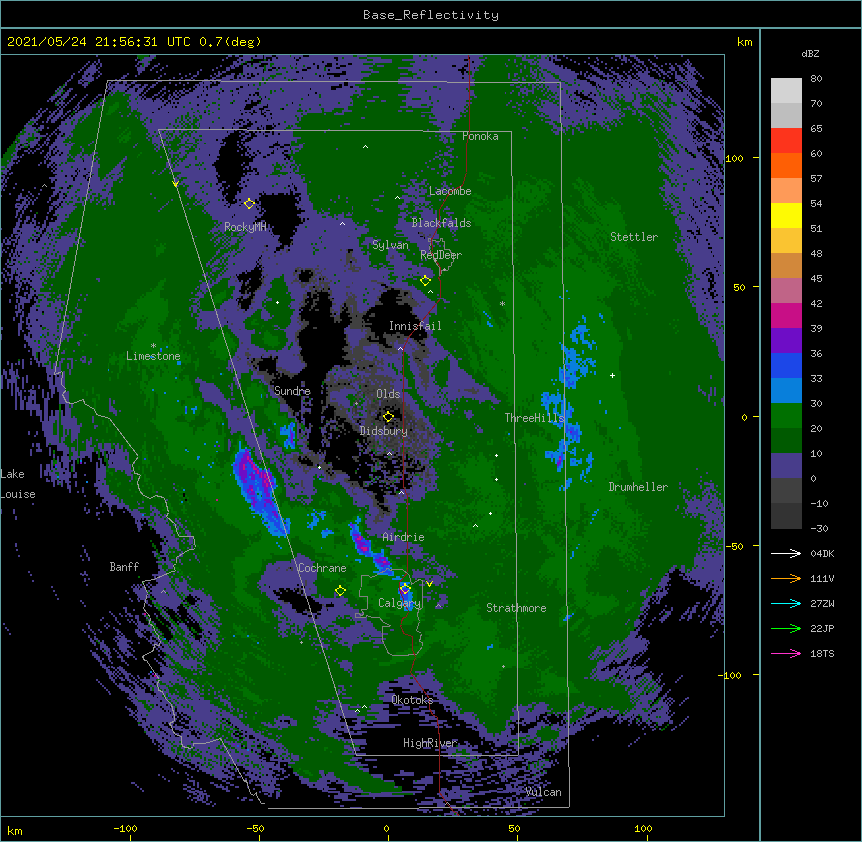Click the white cross west of Stettler
Screen dimensions: 862x842
click(x=612, y=375)
